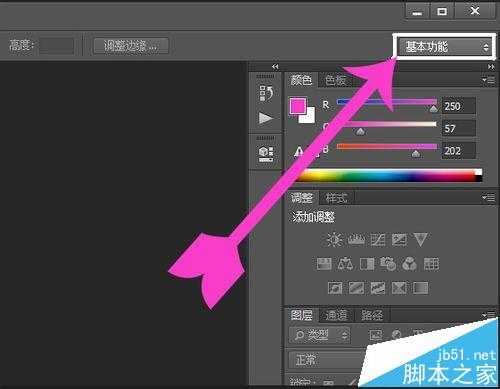500x389 pixels.
Task: Open the 基本功能 workspace switcher
Action: point(444,47)
